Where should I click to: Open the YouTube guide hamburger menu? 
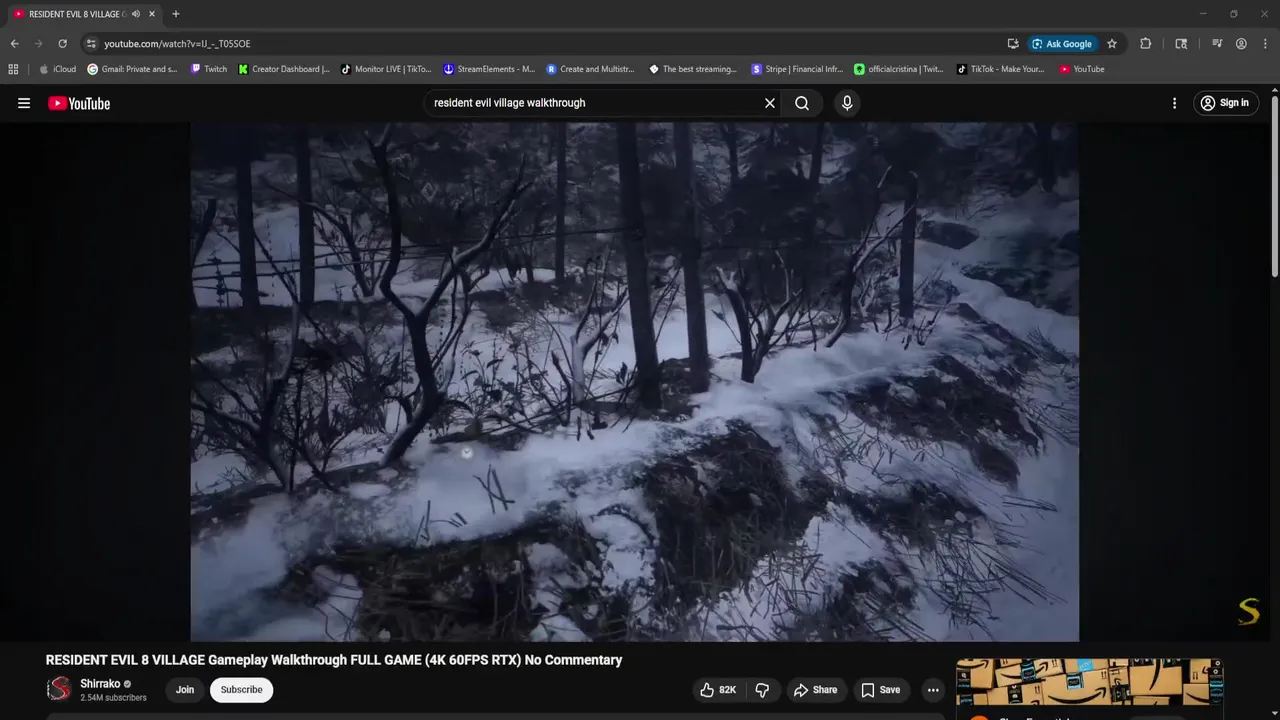pyautogui.click(x=24, y=103)
